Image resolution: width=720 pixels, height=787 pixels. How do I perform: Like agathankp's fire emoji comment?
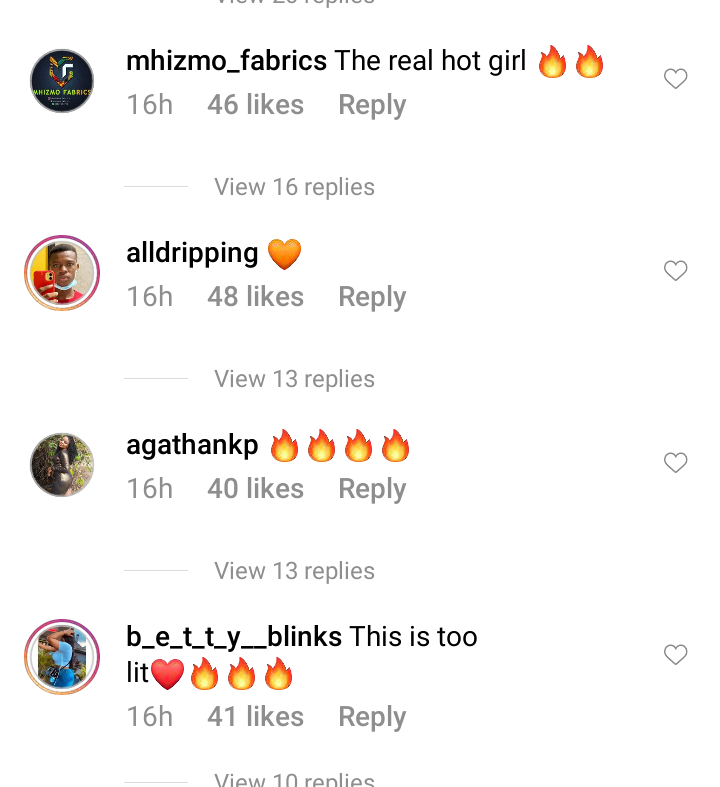tap(675, 462)
